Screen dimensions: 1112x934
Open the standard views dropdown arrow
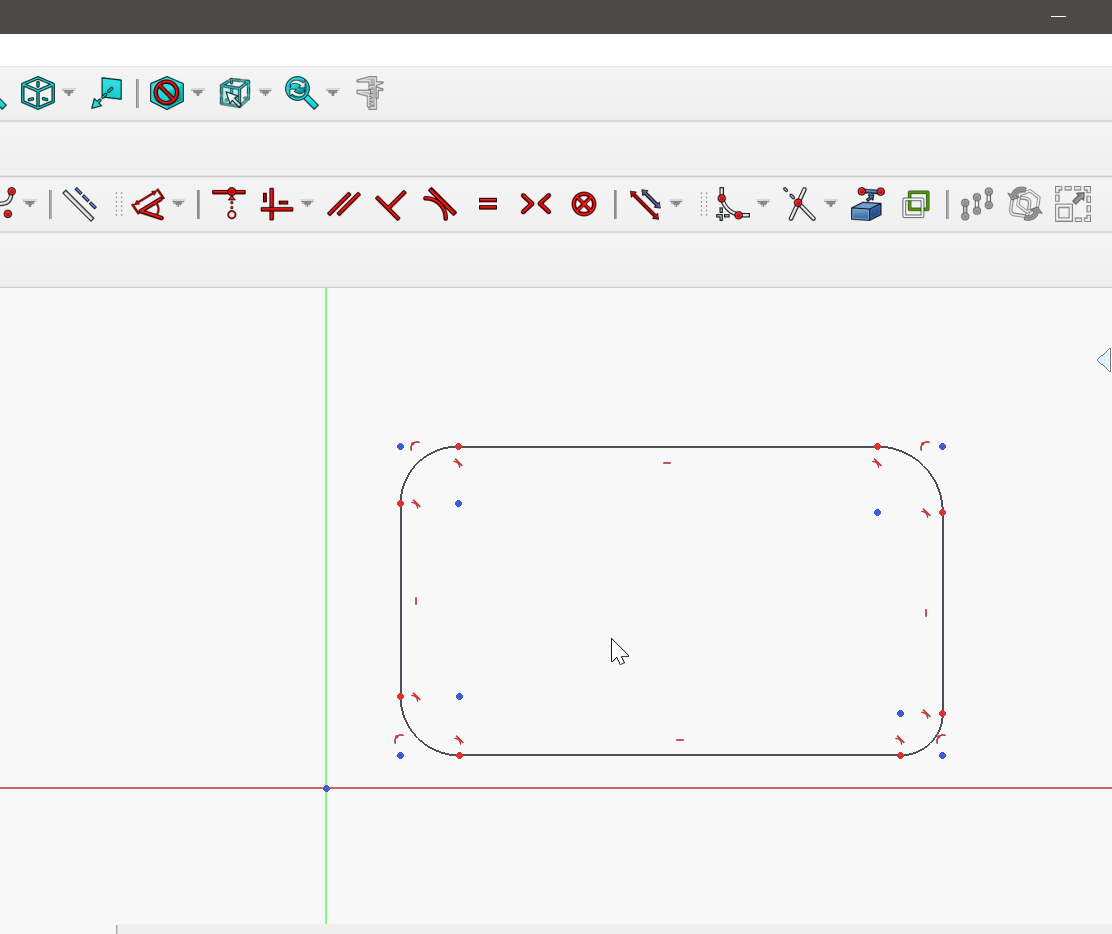69,92
